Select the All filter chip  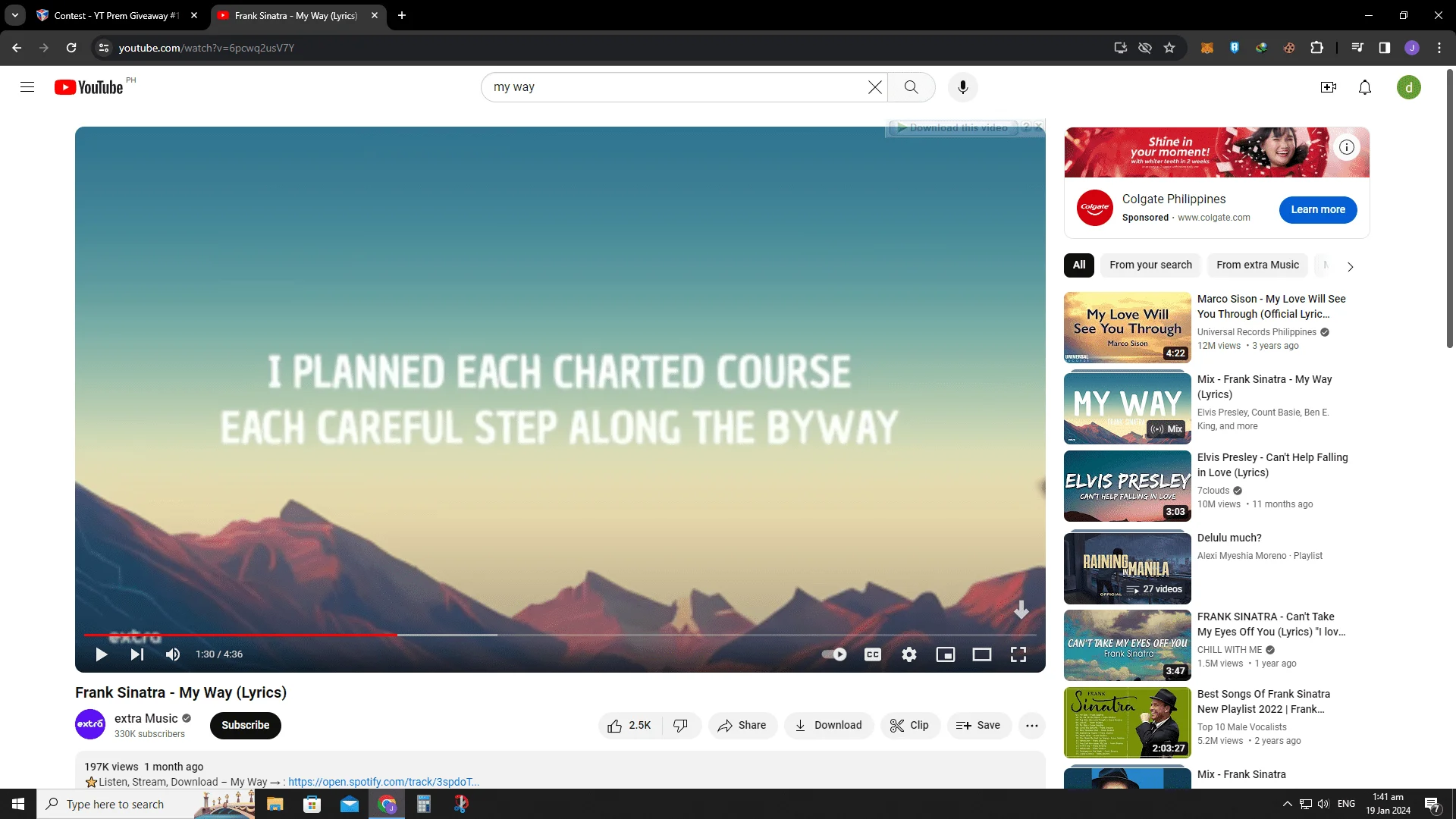coord(1079,265)
